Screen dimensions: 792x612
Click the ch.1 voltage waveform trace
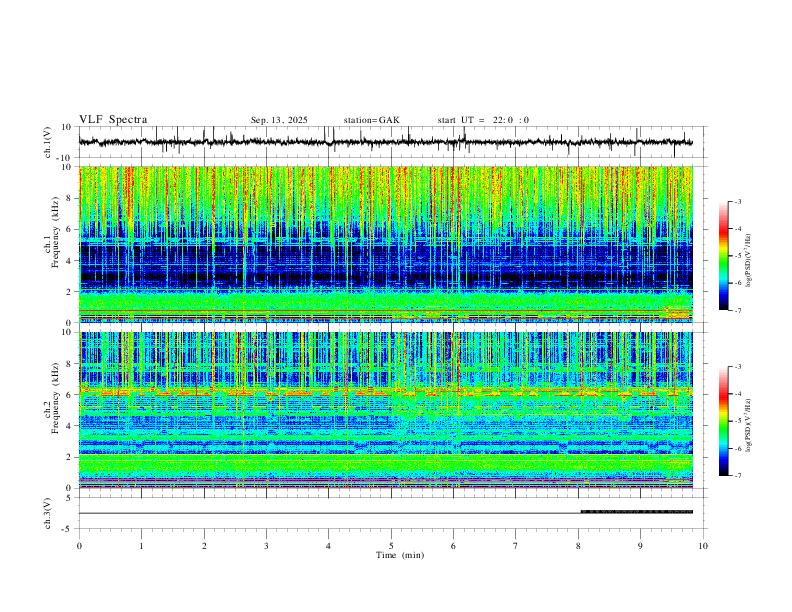386,142
